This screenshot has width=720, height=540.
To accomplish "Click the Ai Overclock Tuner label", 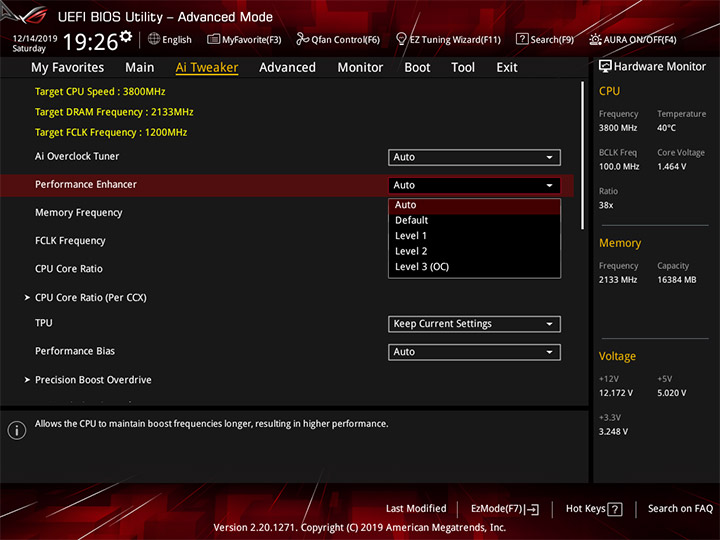I will [77, 157].
